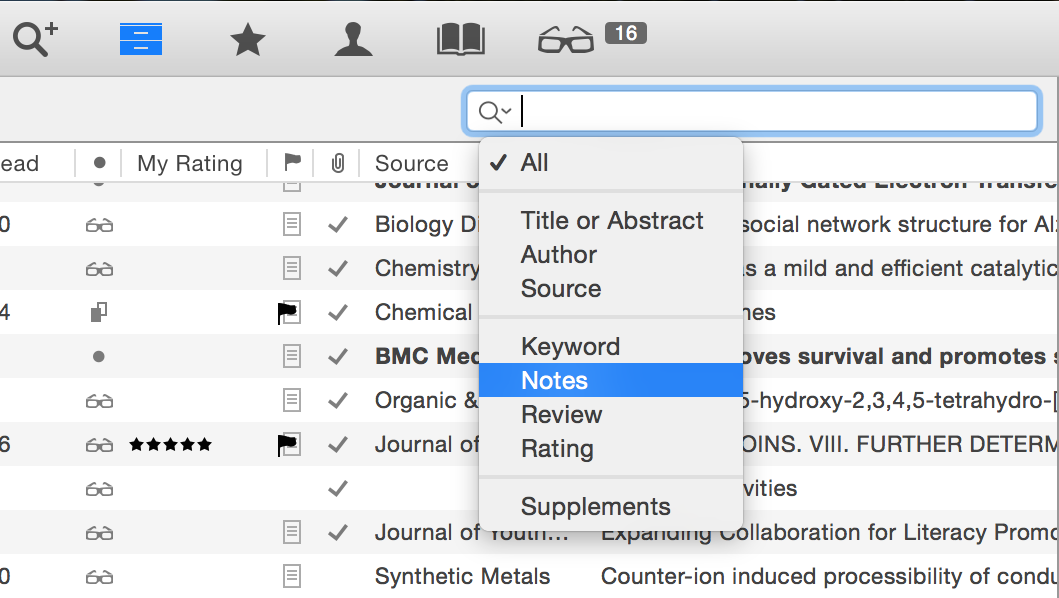Viewport: 1059px width, 598px height.
Task: Select the Synthetic Metals source cell
Action: 463,576
